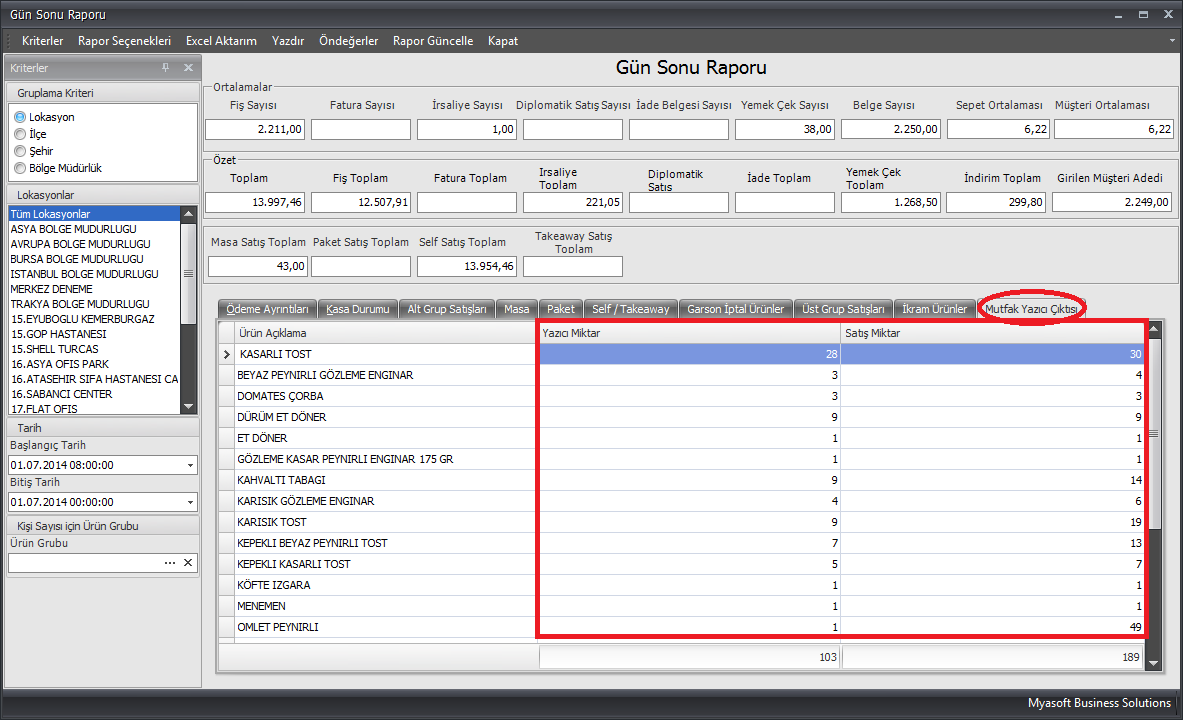Image resolution: width=1183 pixels, height=720 pixels.
Task: Open the toolbar overflow arrow at far right
Action: pos(1172,41)
